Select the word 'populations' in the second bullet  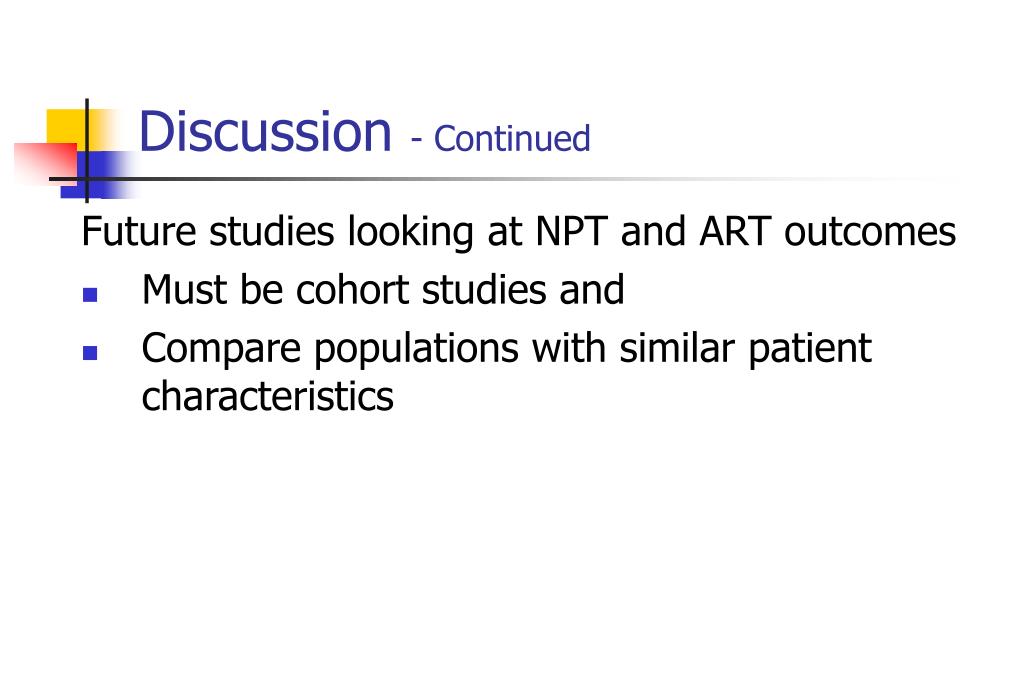[x=416, y=349]
